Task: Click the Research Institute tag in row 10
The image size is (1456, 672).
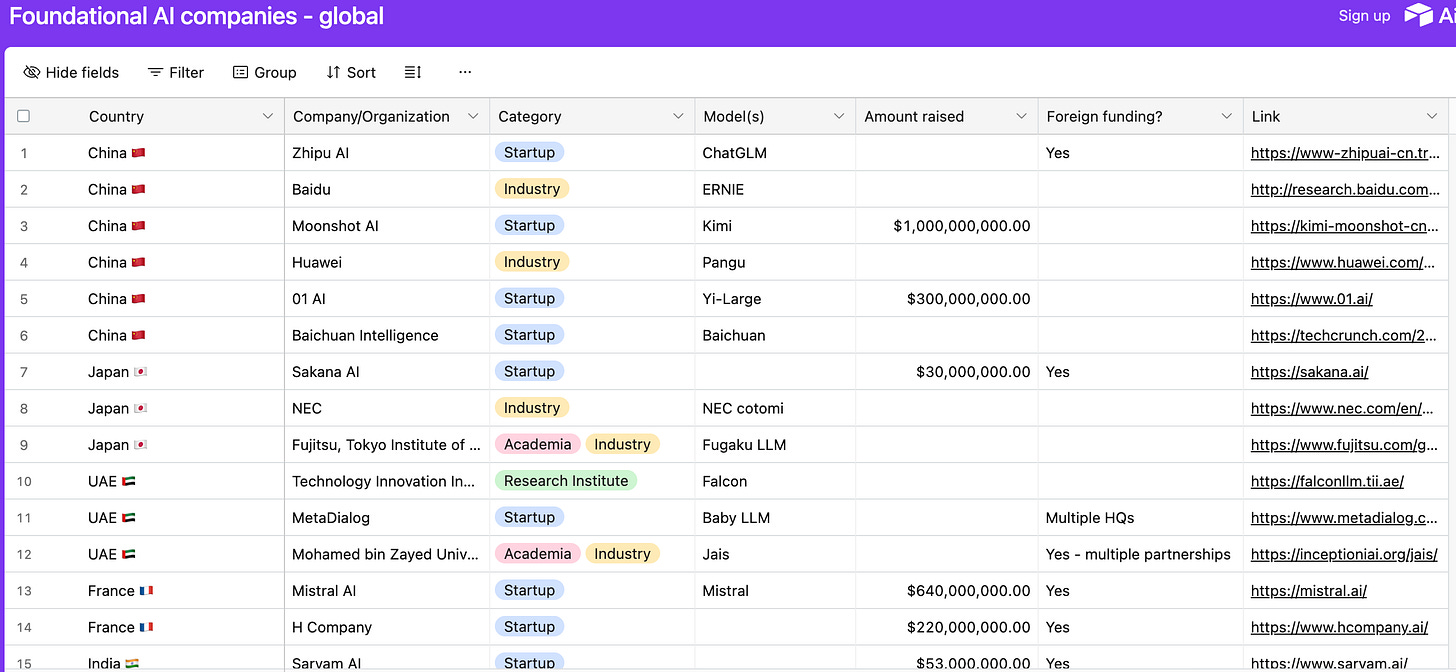Action: (x=566, y=481)
